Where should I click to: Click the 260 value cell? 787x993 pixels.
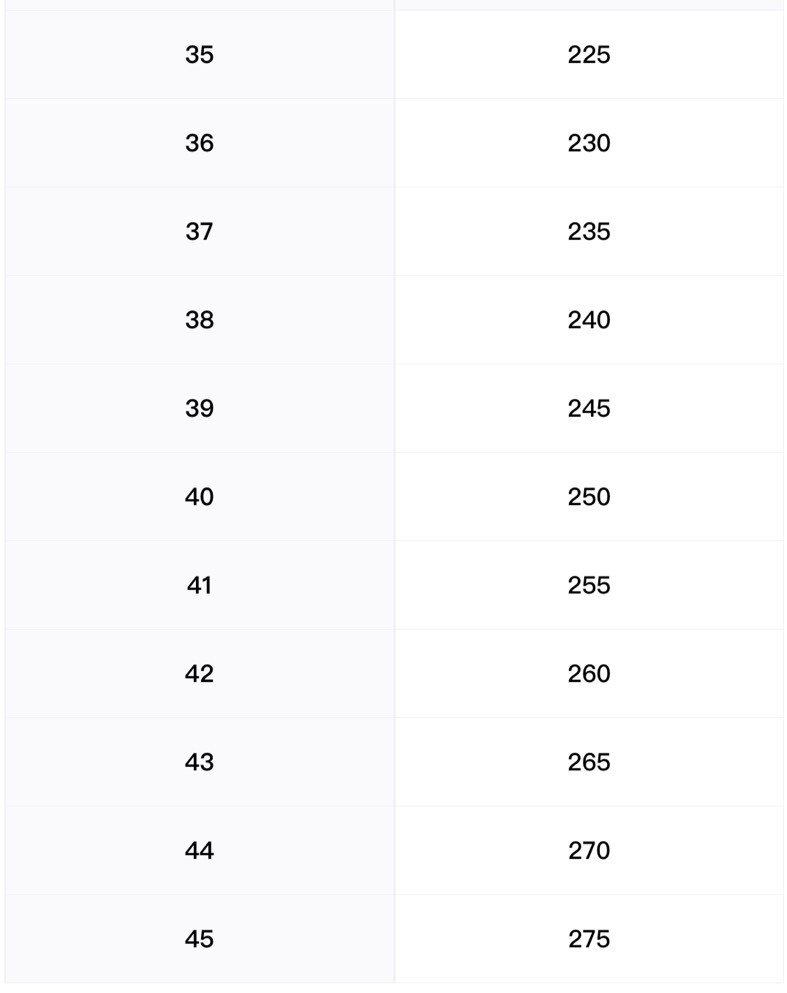click(x=588, y=673)
